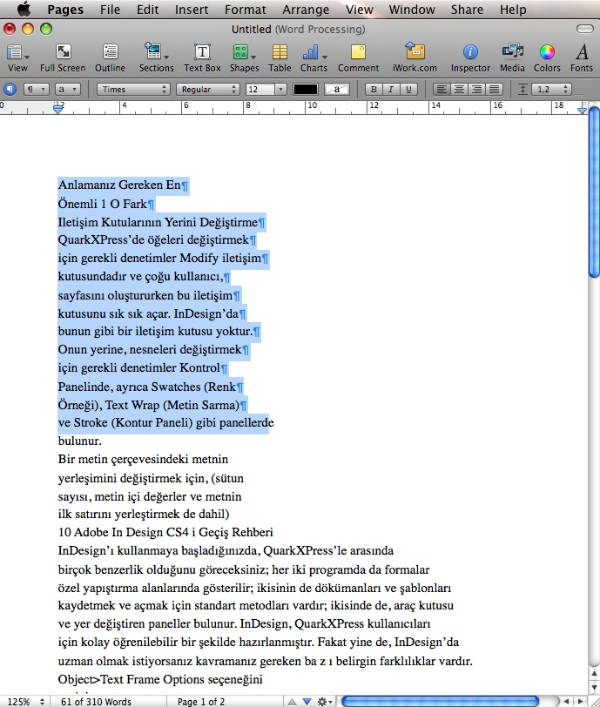
Task: Open the Pages menu
Action: point(65,9)
